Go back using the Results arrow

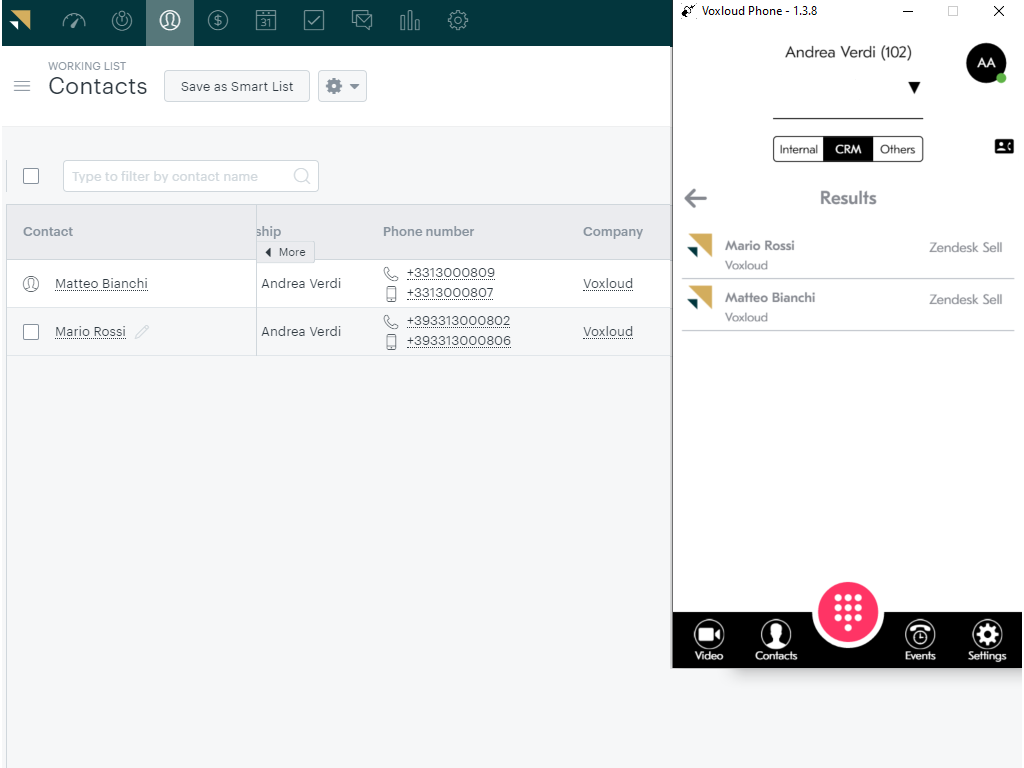point(696,198)
